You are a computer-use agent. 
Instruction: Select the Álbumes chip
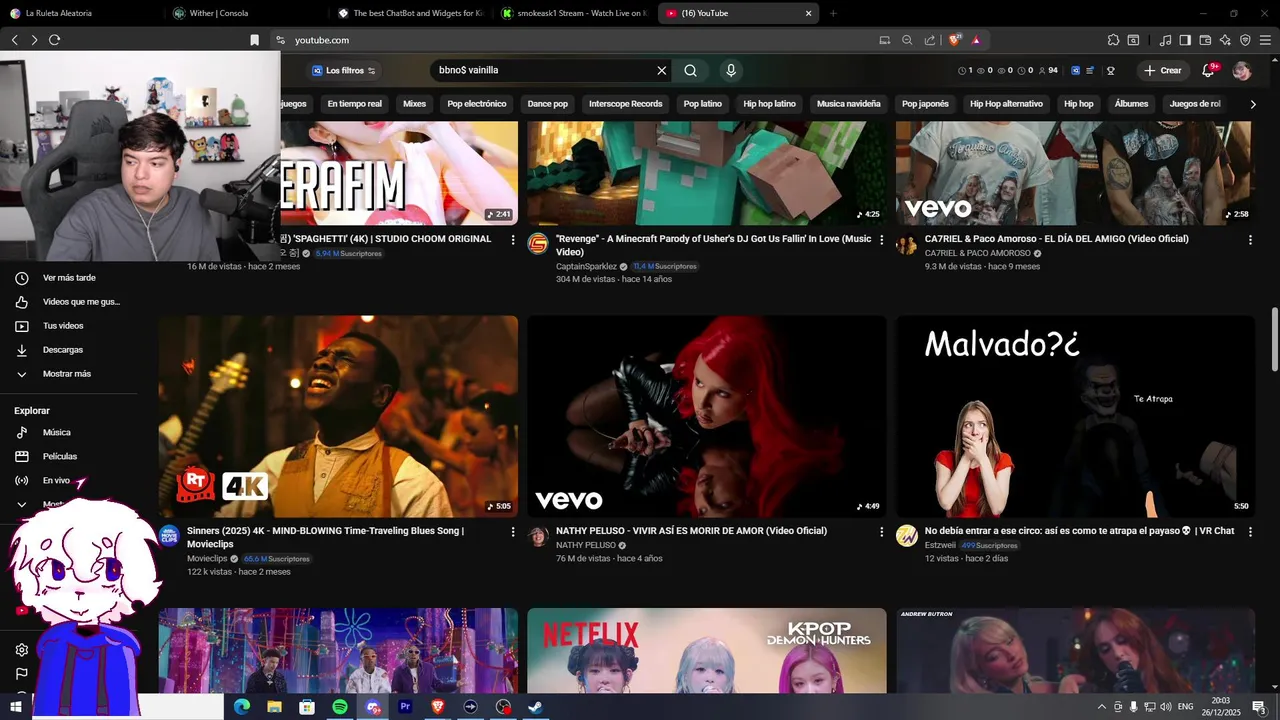click(x=1131, y=104)
